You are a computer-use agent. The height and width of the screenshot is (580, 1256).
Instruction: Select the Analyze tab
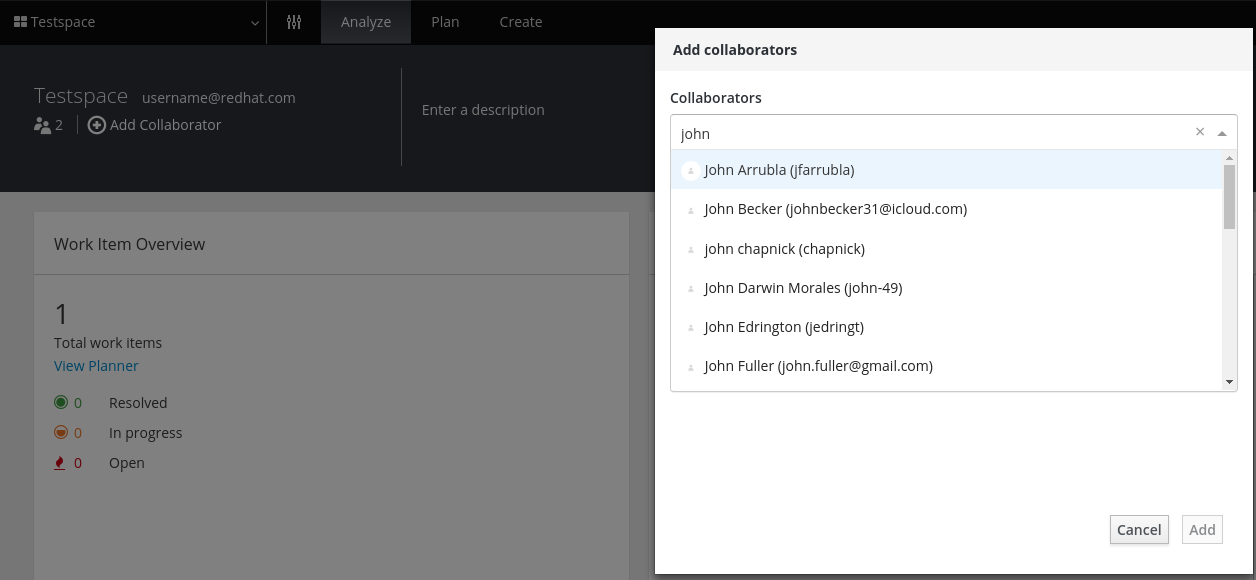click(365, 21)
